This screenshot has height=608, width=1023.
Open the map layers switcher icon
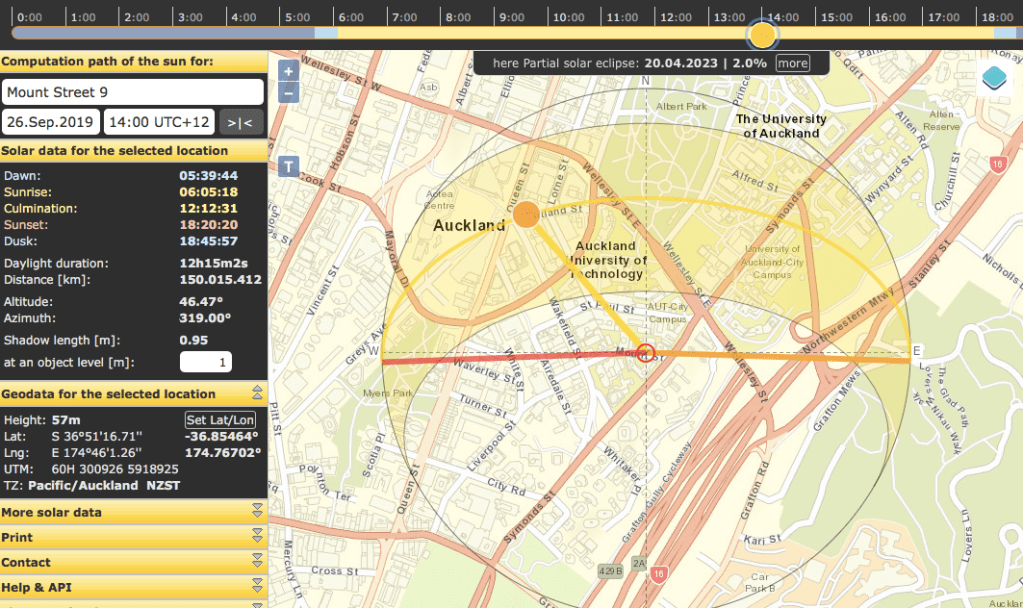point(995,78)
